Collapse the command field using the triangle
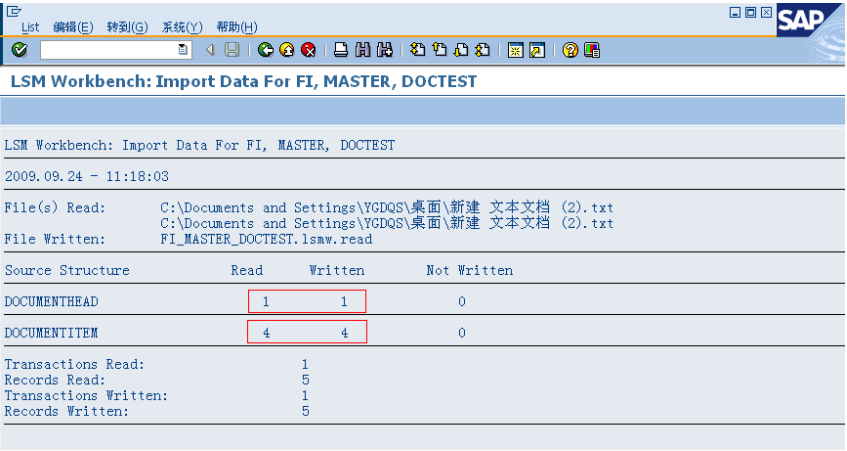The width and height of the screenshot is (847, 451). 210,50
